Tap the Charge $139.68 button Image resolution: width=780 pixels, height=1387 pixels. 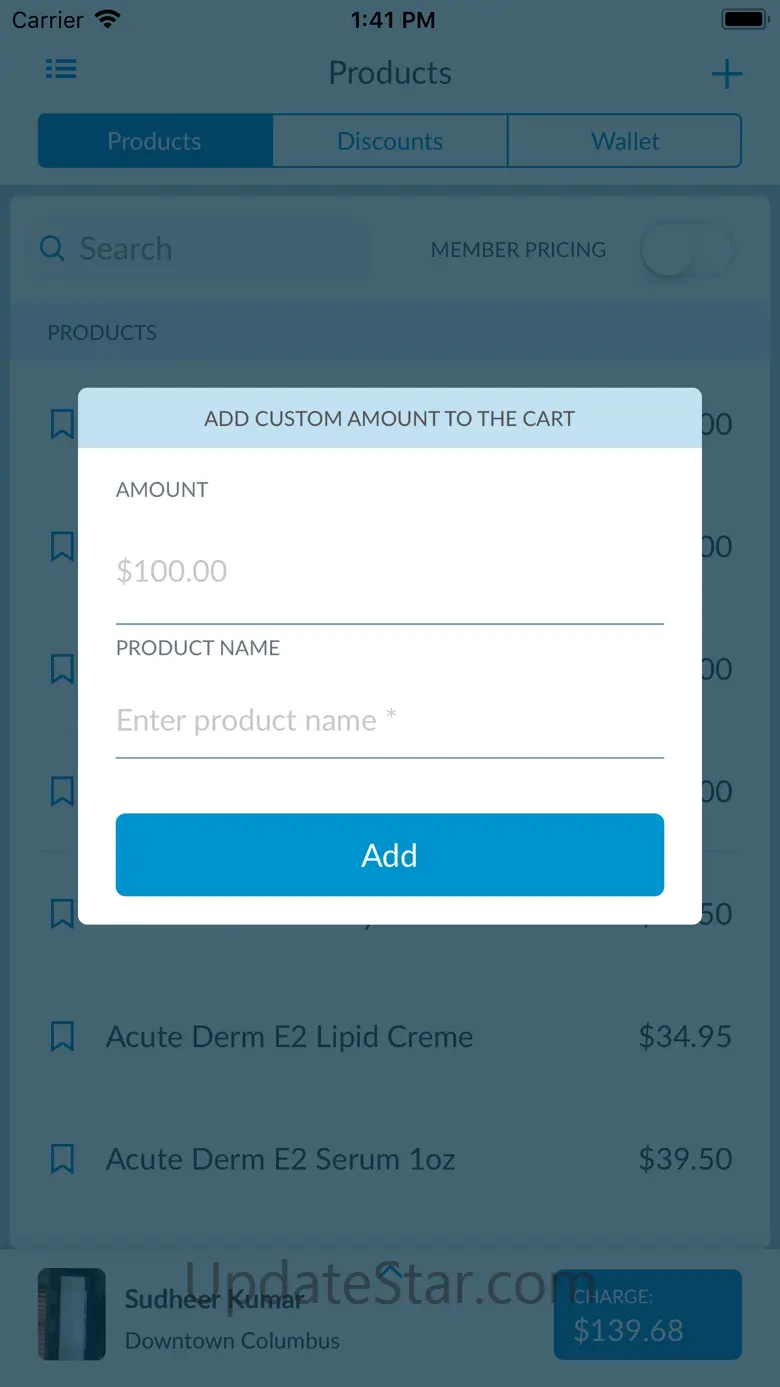click(648, 1315)
